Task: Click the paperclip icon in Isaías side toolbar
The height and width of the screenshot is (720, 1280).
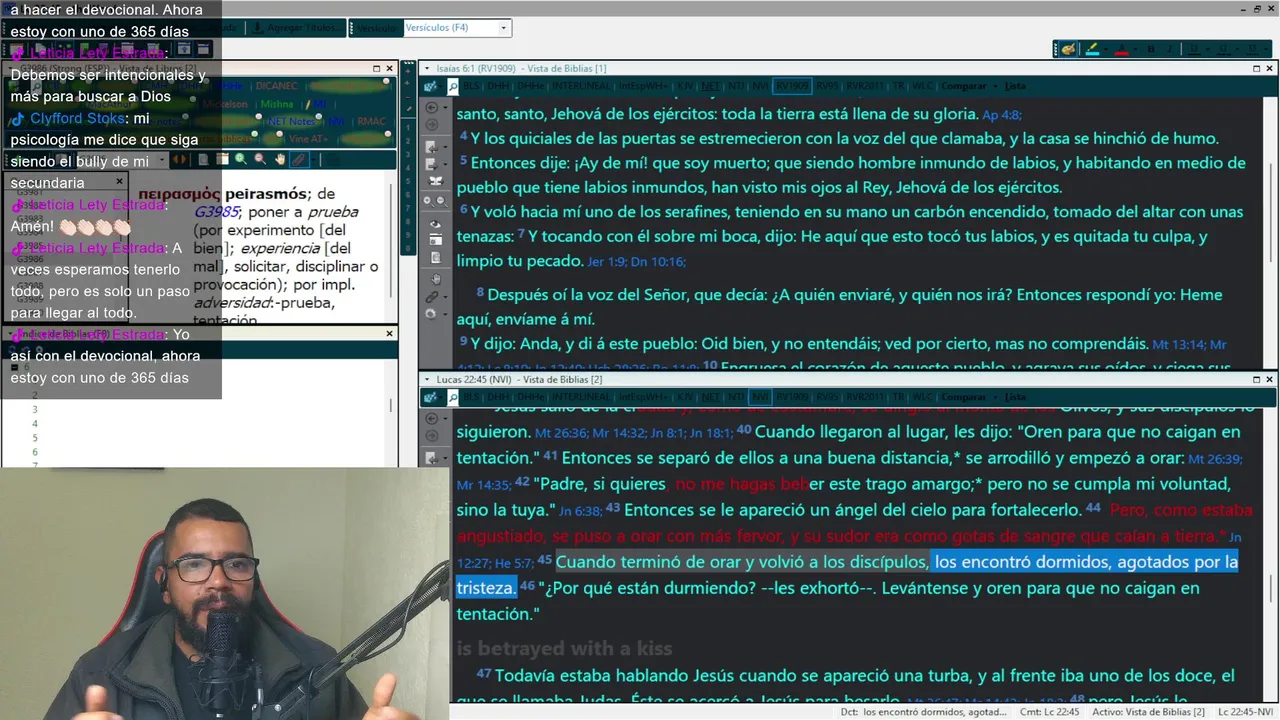Action: 432,297
